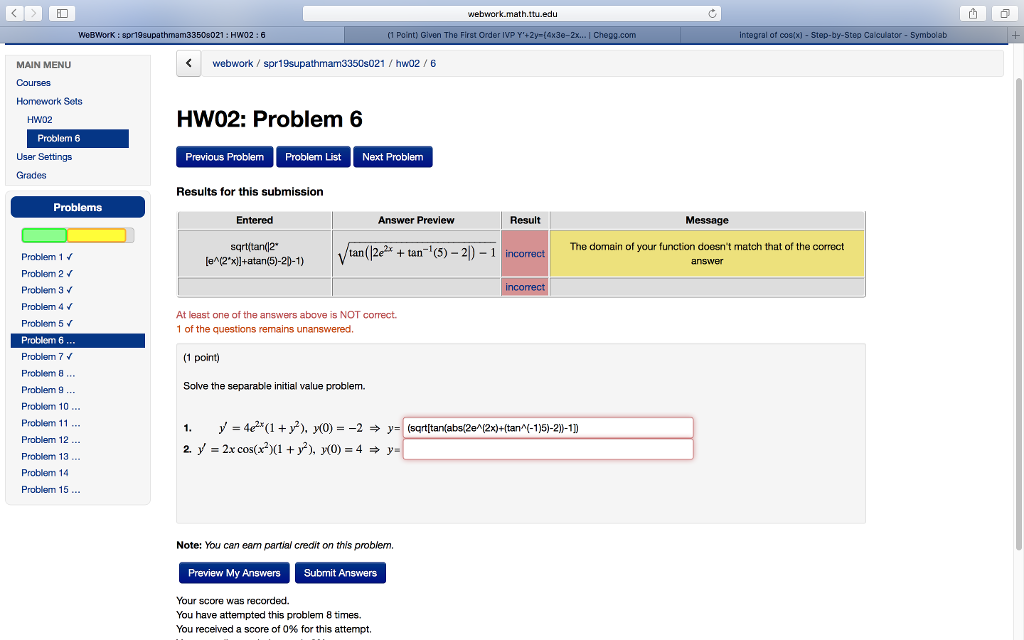This screenshot has height=640, width=1024.
Task: Click the empty answer field for question 2
Action: 548,449
